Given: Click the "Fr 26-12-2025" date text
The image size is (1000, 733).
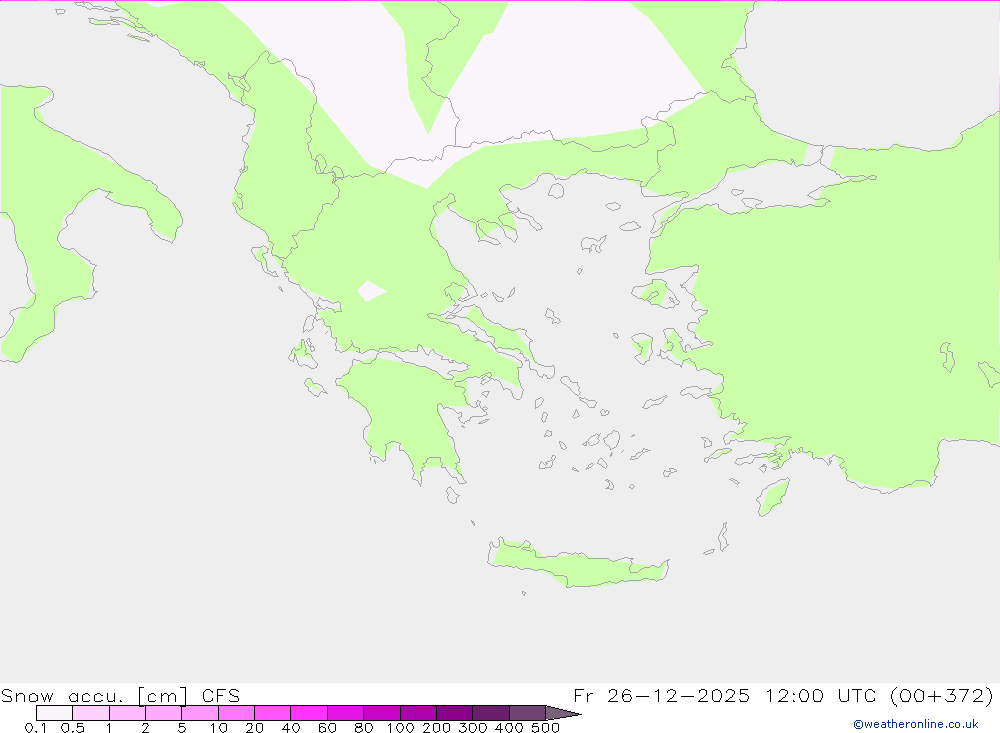Looking at the screenshot, I should point(662,695).
